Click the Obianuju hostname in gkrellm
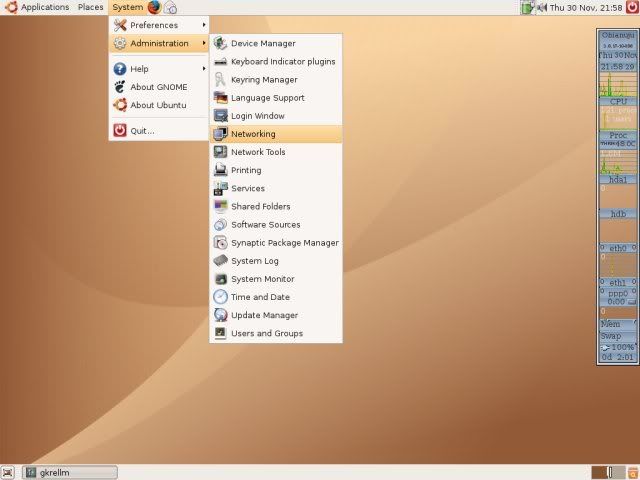The image size is (640, 480). pyautogui.click(x=618, y=36)
